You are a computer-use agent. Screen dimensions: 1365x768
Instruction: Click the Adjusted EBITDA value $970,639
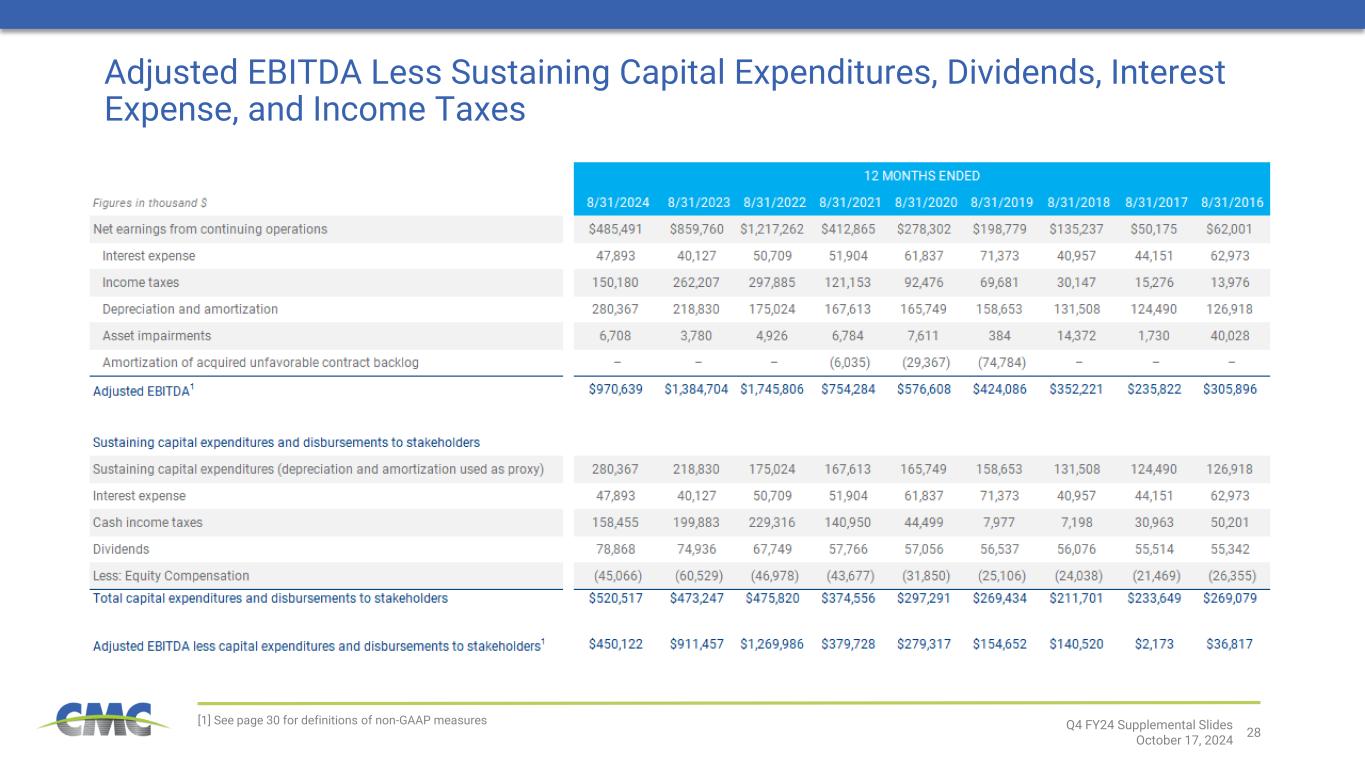[615, 390]
